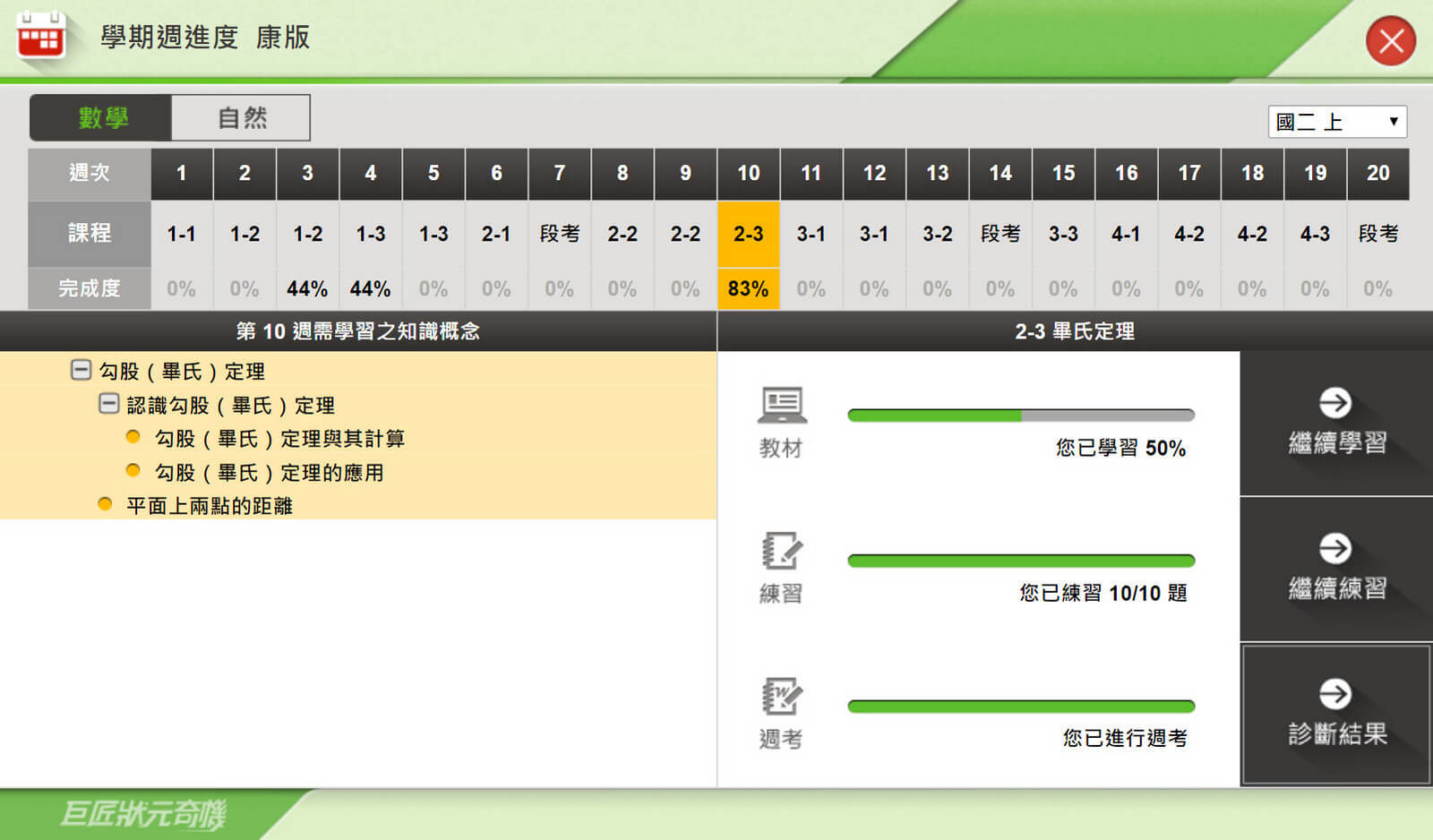
Task: Click the 教材 learning progress bar
Action: point(1021,416)
